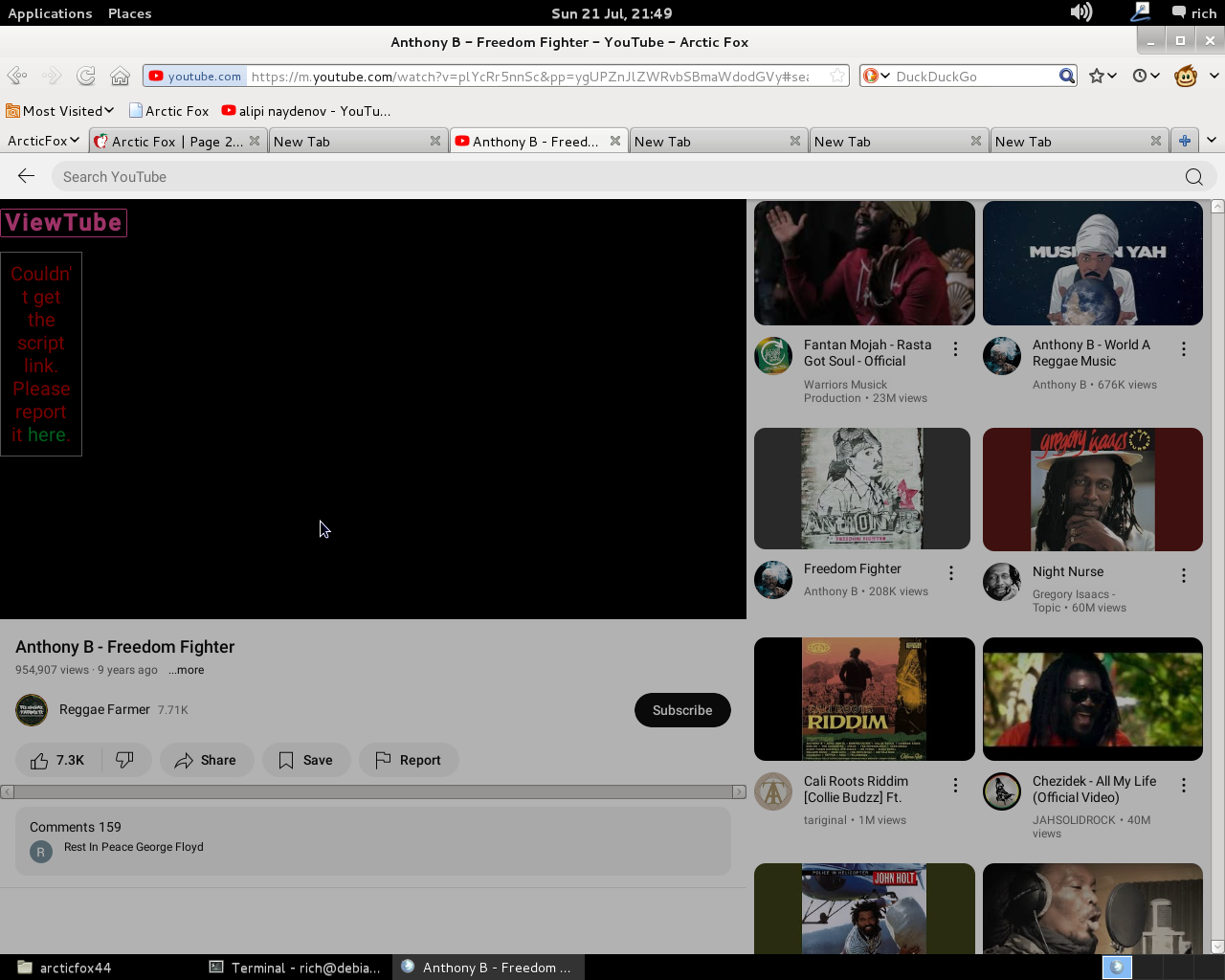
Task: Open the browser home page icon
Action: 120,76
